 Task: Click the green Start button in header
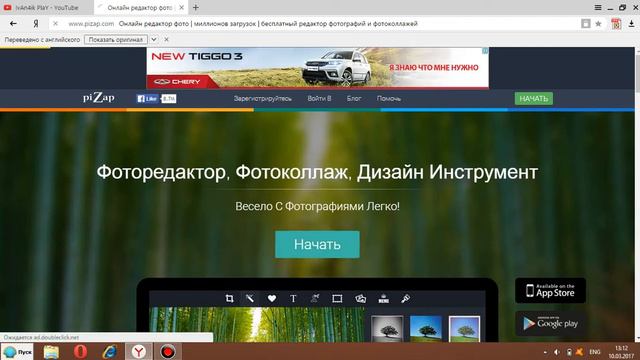coord(533,98)
